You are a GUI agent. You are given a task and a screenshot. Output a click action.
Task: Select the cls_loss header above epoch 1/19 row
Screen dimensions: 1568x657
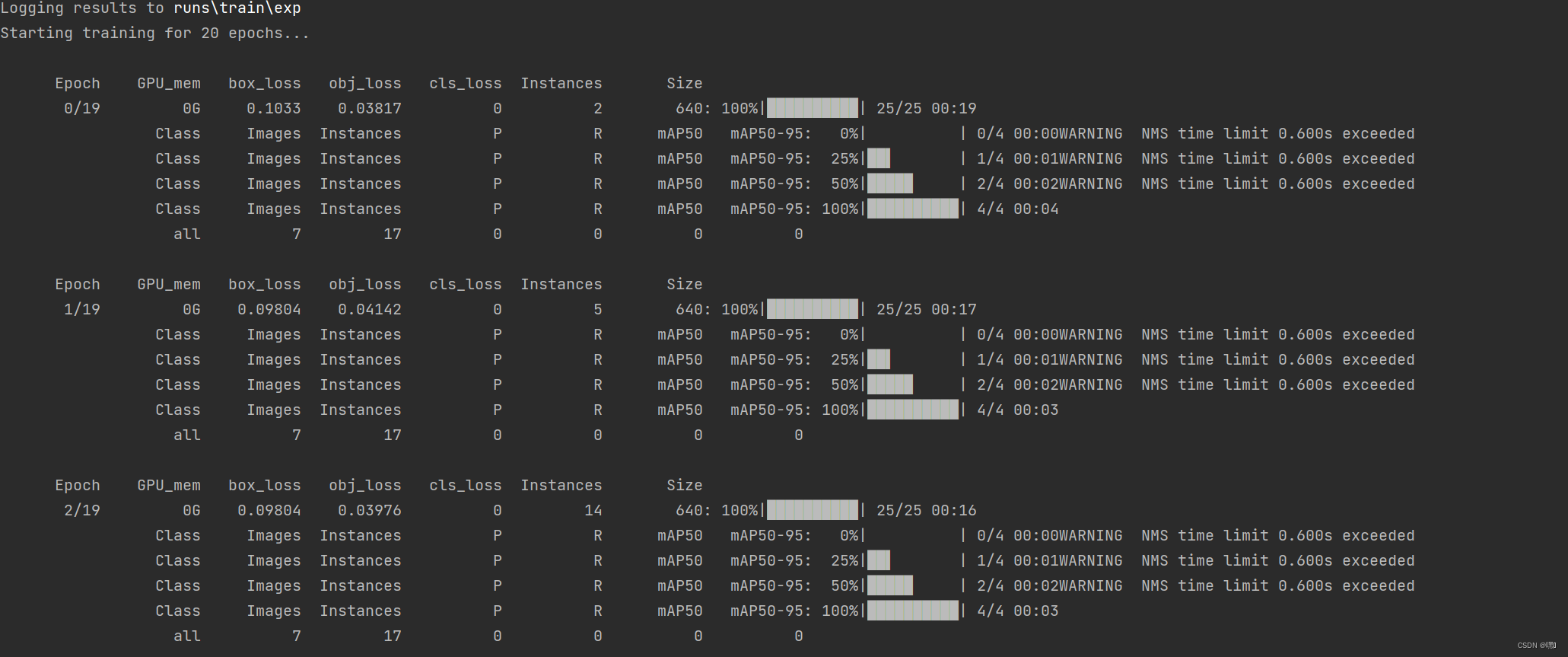click(466, 285)
